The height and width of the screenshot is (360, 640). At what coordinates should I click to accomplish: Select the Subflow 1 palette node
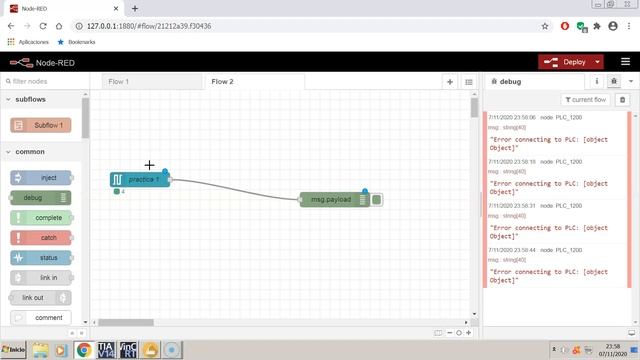(41, 125)
